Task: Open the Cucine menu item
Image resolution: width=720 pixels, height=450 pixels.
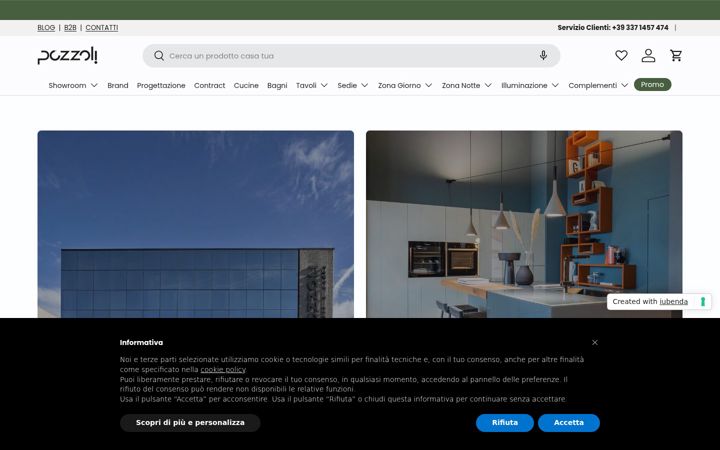Action: (x=246, y=85)
